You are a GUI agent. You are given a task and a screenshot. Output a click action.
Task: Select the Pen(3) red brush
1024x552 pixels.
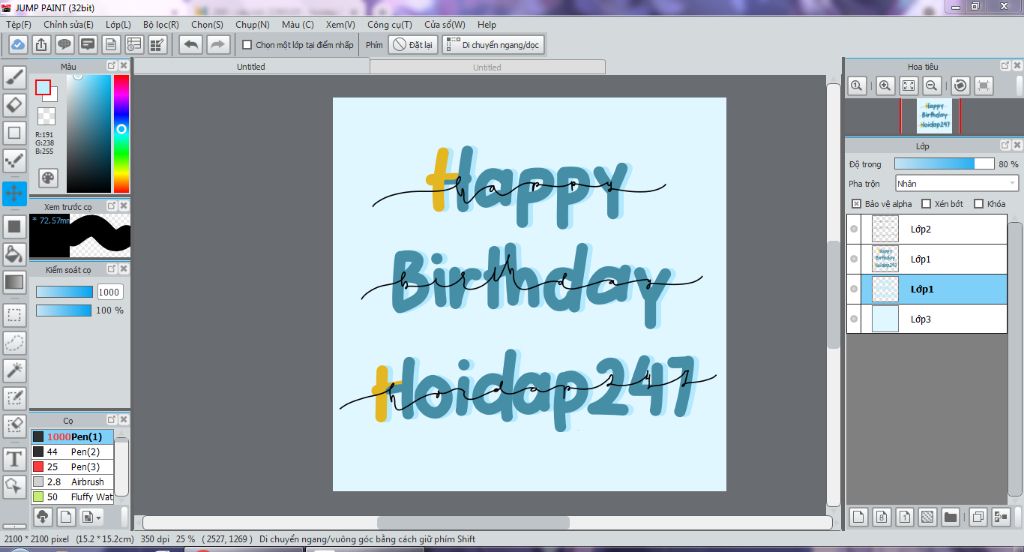(72, 466)
